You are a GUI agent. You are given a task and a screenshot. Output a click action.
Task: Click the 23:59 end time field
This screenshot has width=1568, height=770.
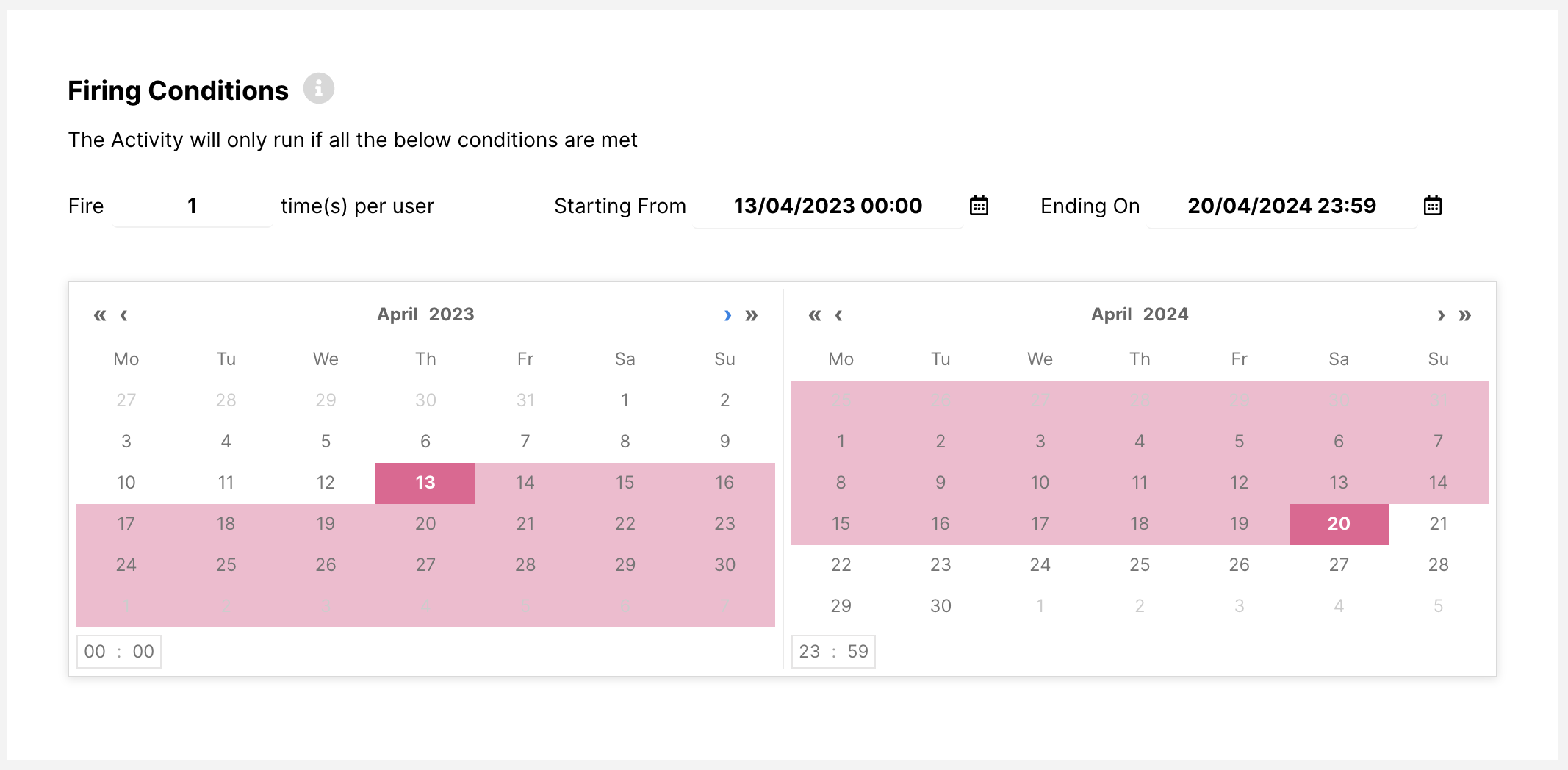point(833,652)
